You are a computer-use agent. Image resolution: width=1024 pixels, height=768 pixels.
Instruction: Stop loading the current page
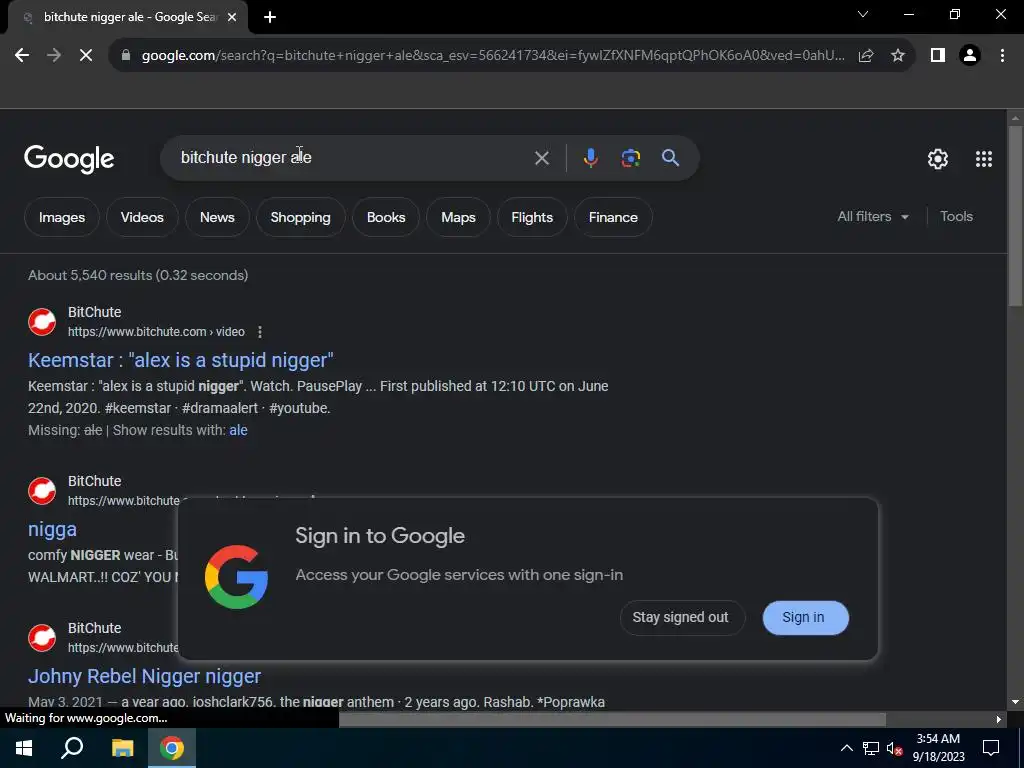[86, 56]
